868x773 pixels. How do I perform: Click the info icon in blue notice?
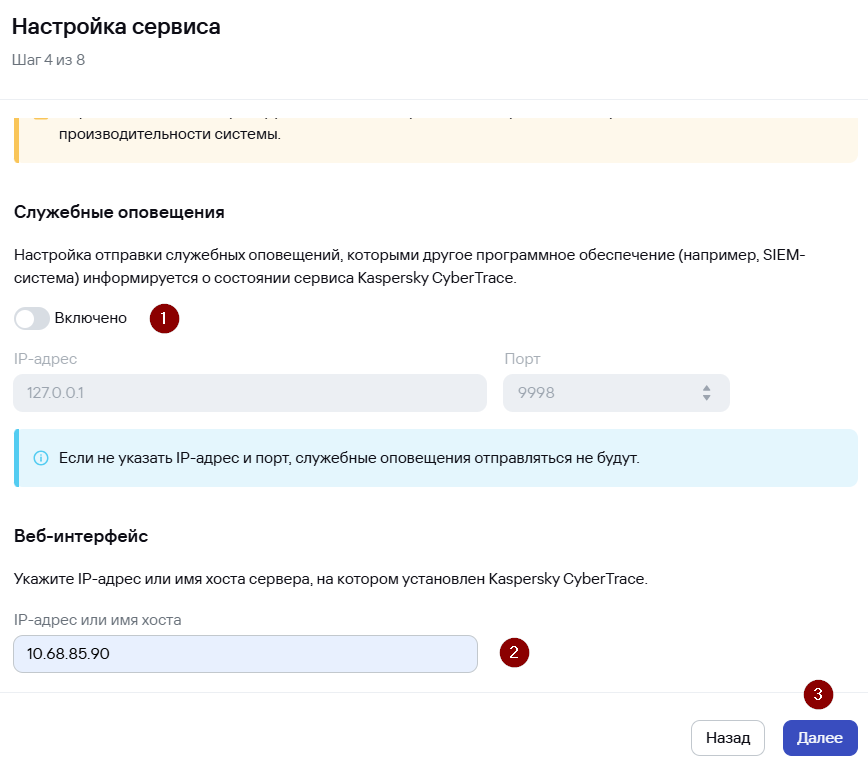(41, 458)
